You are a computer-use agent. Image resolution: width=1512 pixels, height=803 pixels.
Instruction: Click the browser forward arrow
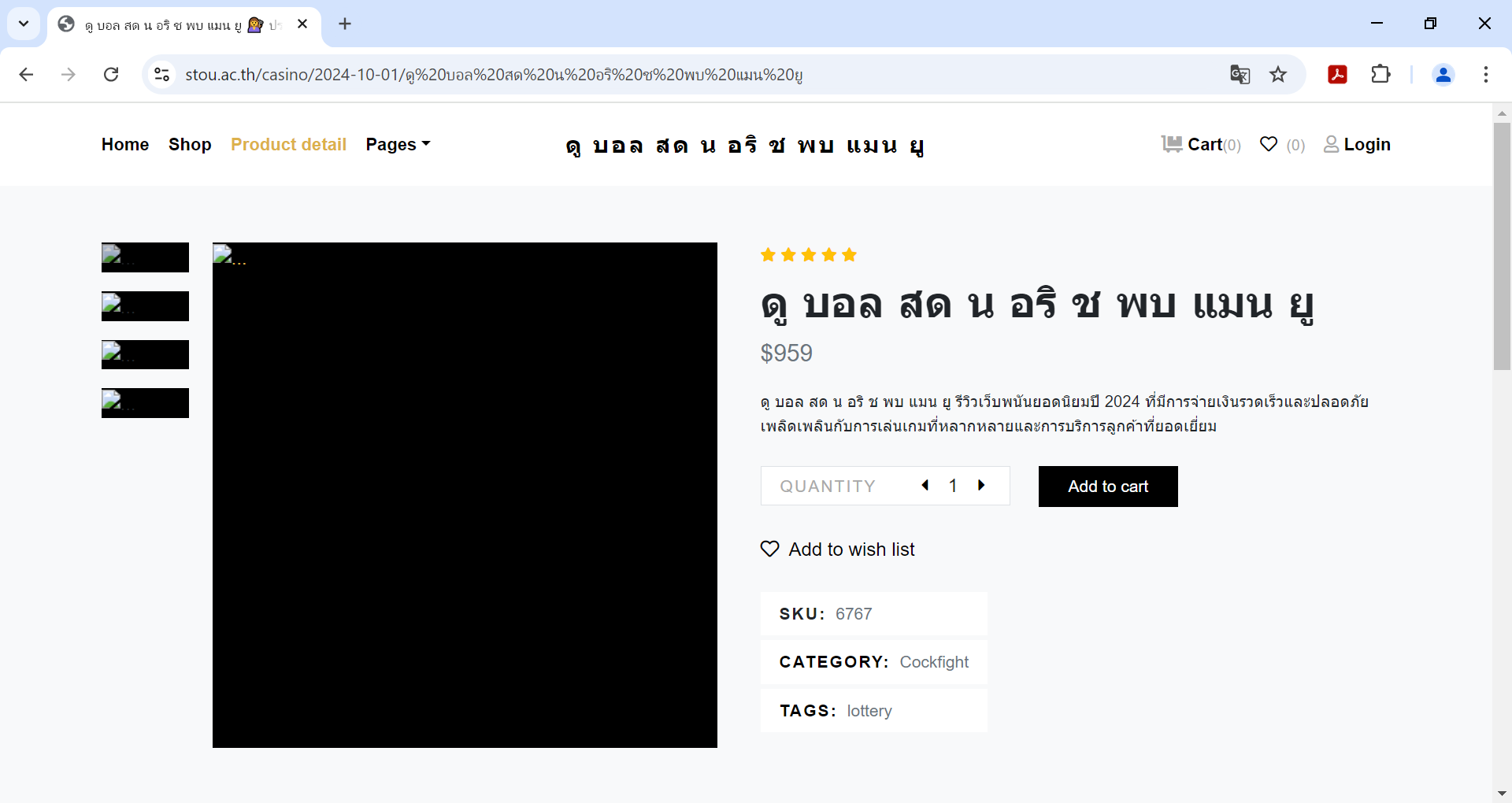coord(69,74)
